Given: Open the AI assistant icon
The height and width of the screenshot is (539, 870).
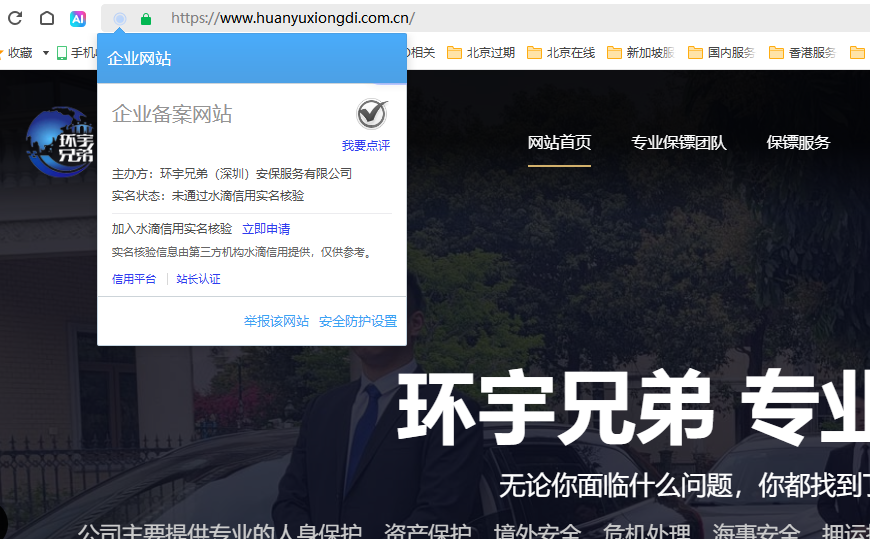Looking at the screenshot, I should (78, 18).
